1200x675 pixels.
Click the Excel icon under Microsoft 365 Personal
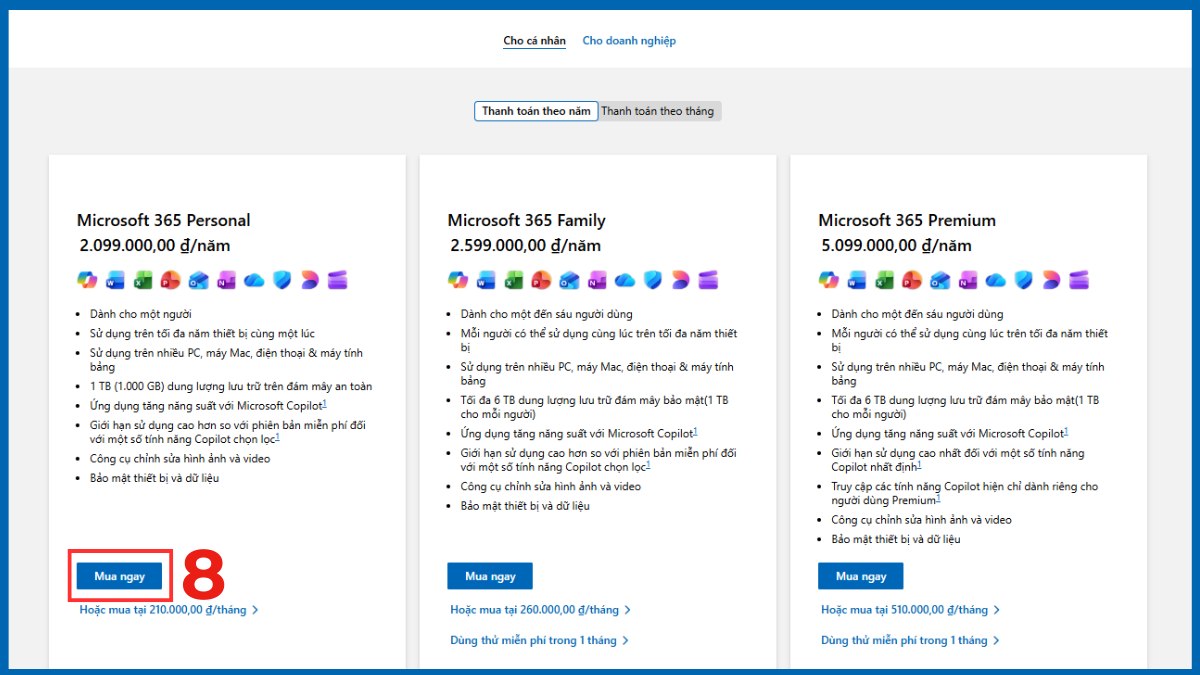click(x=143, y=279)
